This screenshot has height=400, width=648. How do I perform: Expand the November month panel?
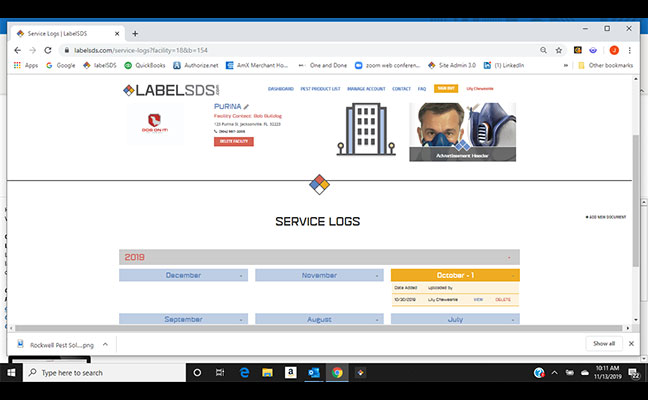[x=319, y=275]
